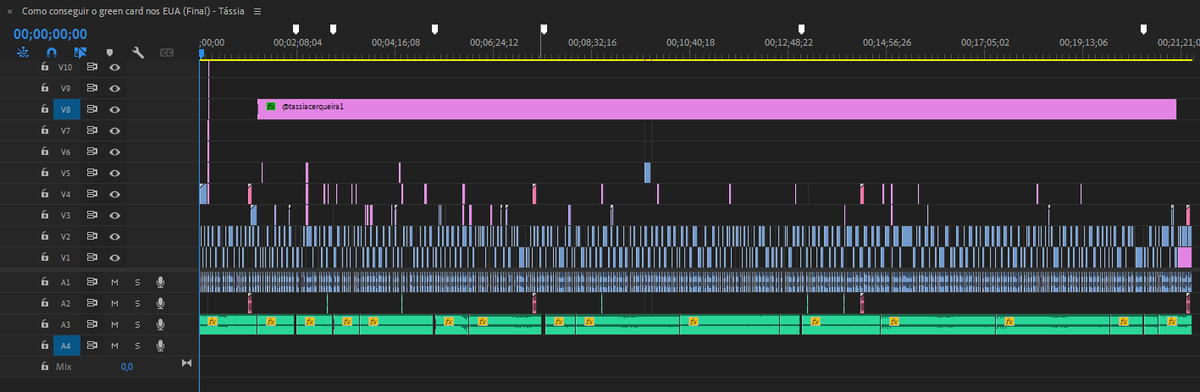Toggle track targeting for V3
1200x392 pixels.
click(x=66, y=215)
